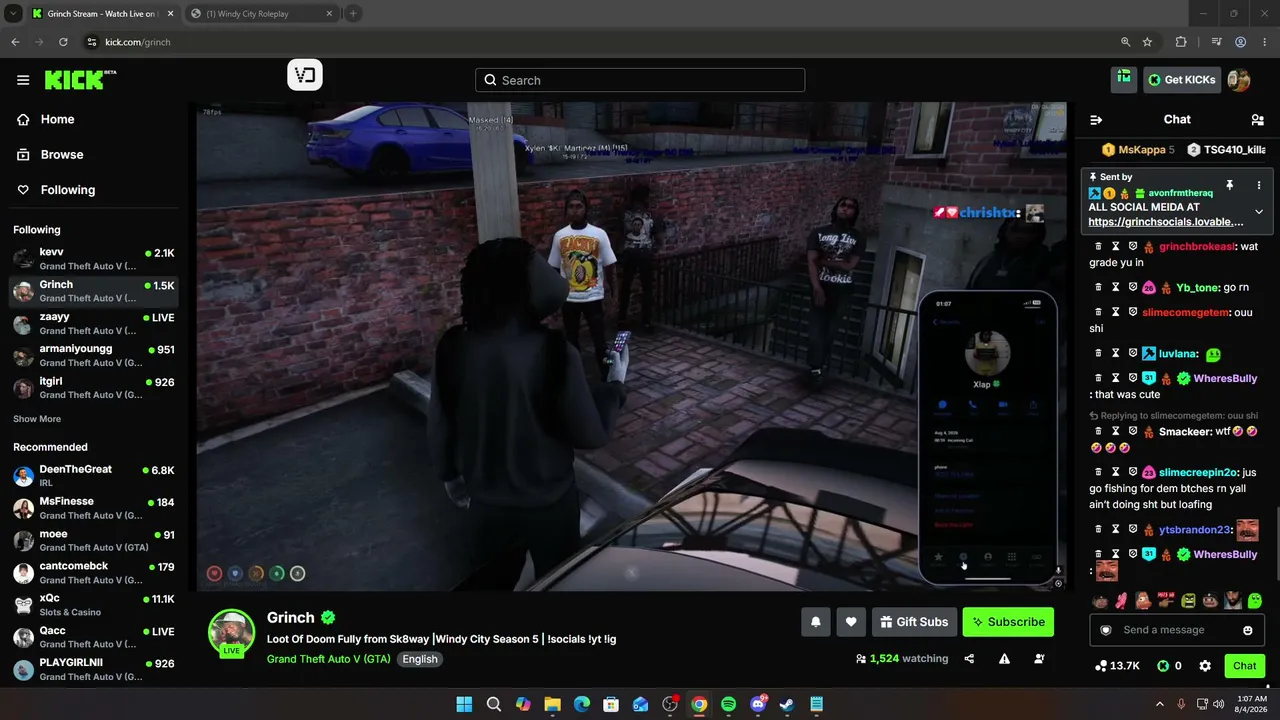Viewport: 1280px width, 720px height.
Task: Open moderator user tools icon
Action: 1039,659
